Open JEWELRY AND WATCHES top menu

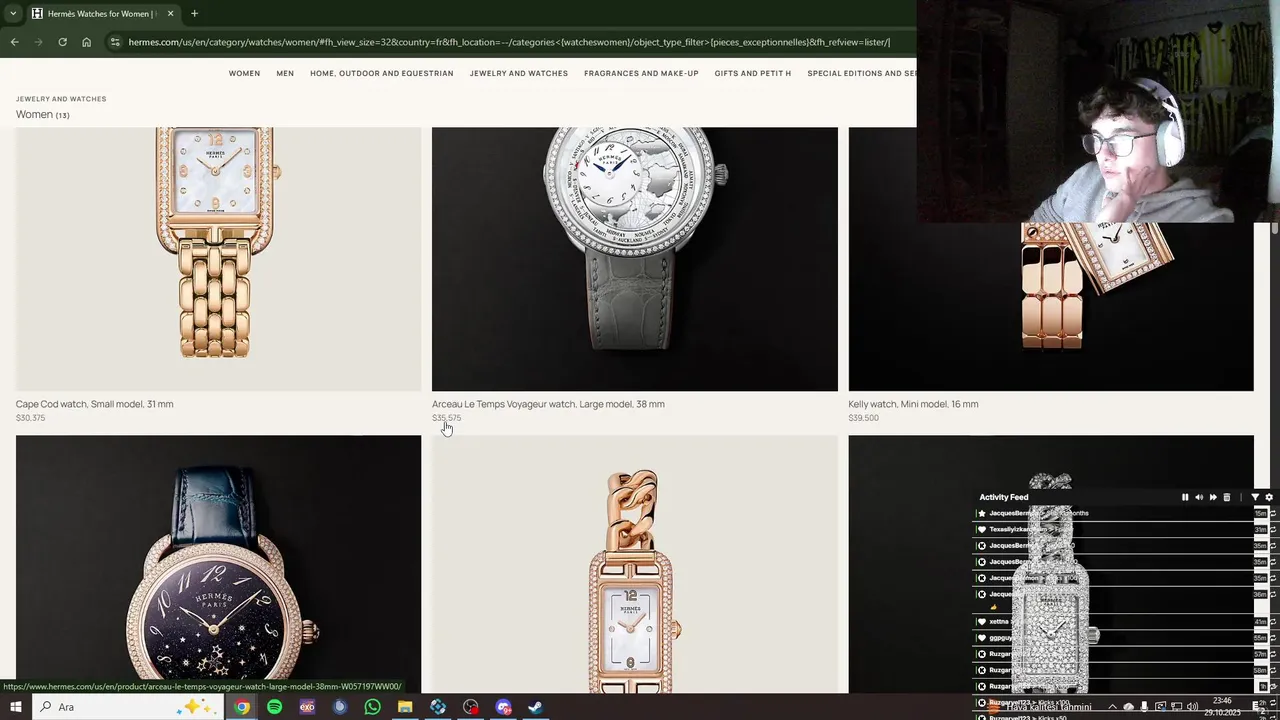pyautogui.click(x=518, y=73)
